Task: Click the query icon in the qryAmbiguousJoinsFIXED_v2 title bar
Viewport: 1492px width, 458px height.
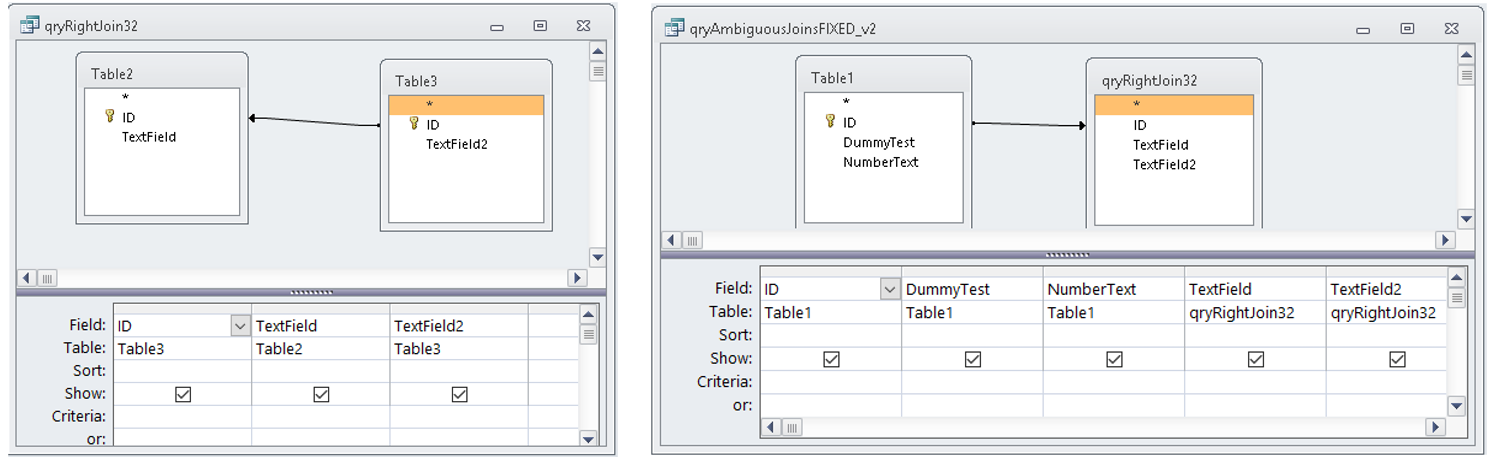Action: click(x=673, y=28)
